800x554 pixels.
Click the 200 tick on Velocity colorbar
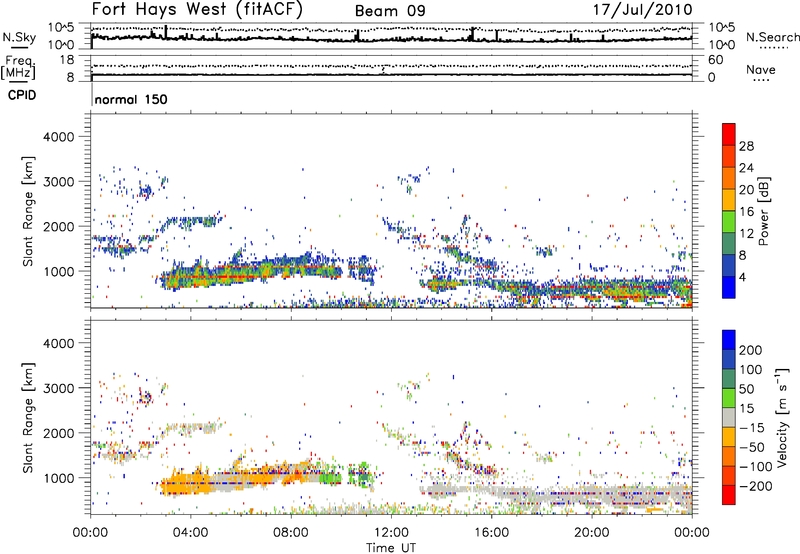click(751, 350)
